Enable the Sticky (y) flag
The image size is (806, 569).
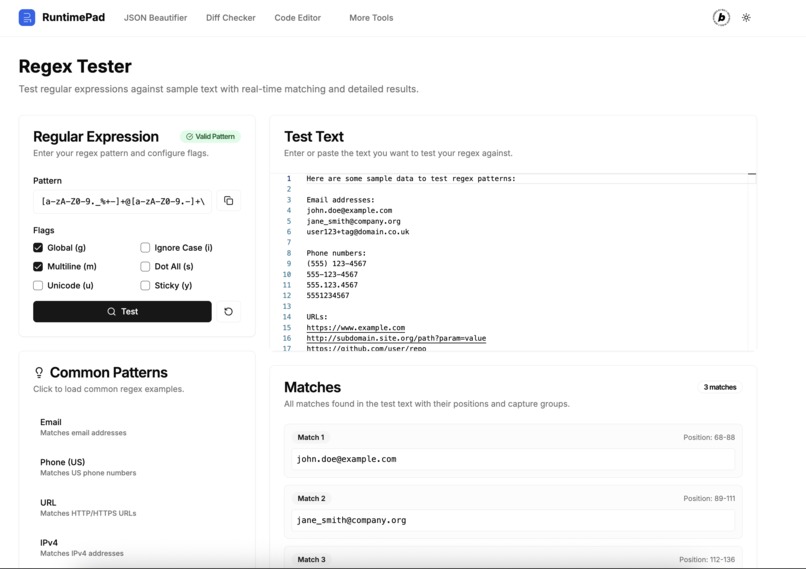tap(145, 285)
